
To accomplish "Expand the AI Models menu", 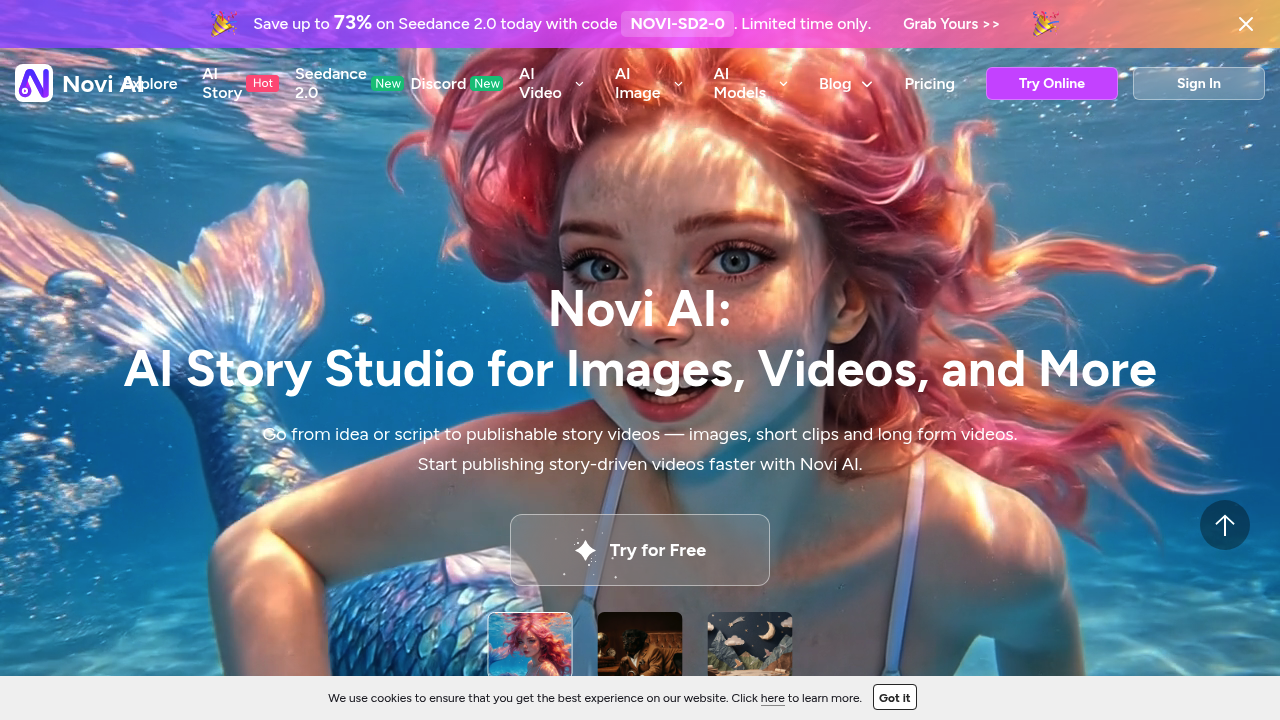I will coord(750,84).
